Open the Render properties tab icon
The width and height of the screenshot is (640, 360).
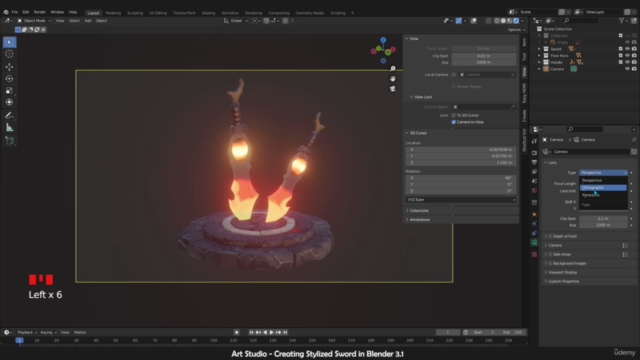(534, 153)
